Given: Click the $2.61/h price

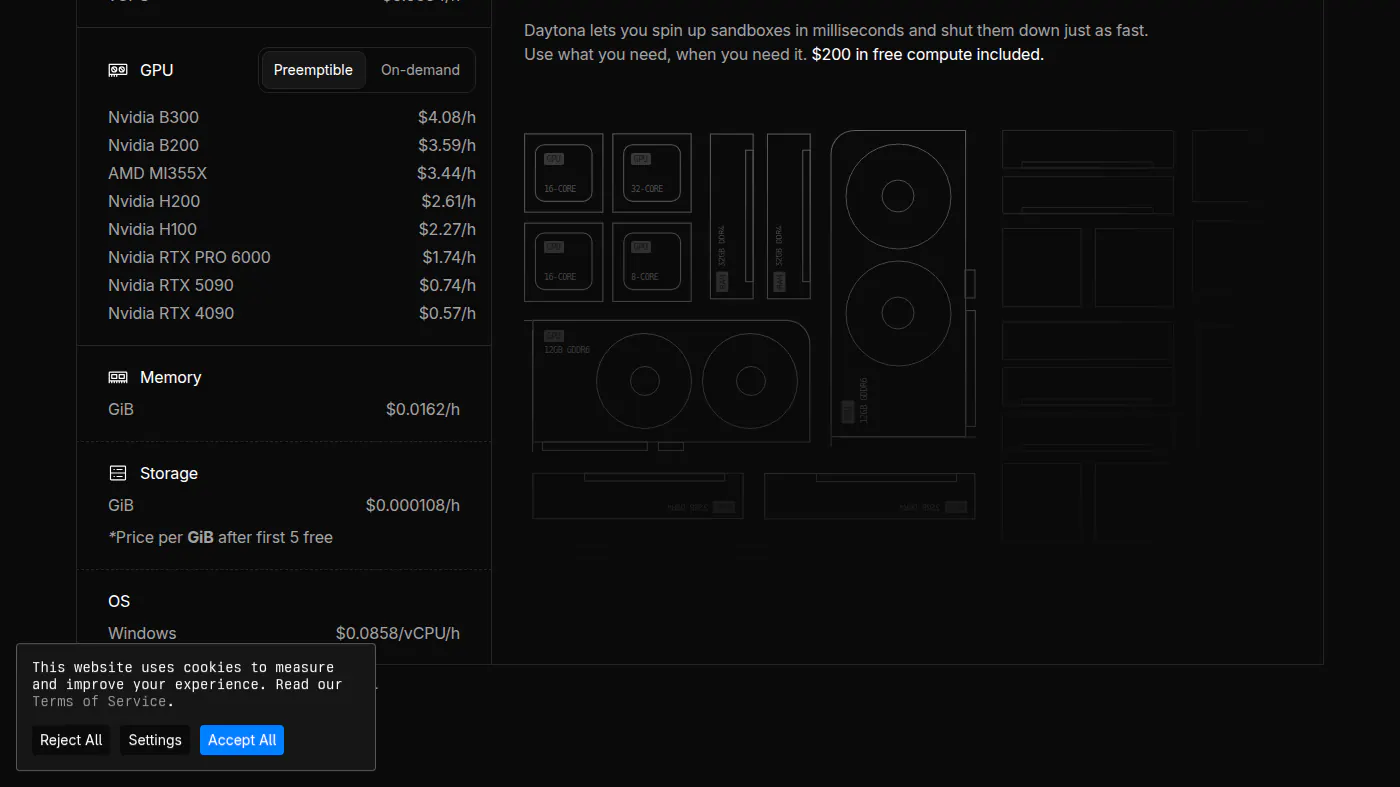Looking at the screenshot, I should (x=448, y=201).
